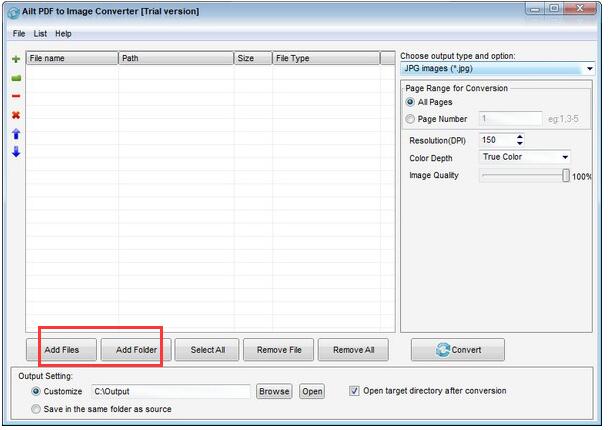Select the All Pages radio button
This screenshot has height=430, width=609.
coord(410,102)
